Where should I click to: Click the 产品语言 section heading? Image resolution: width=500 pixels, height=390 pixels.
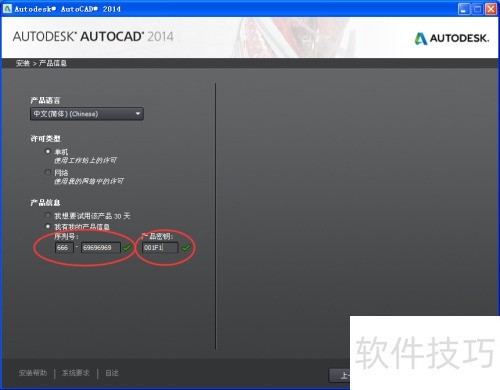click(45, 100)
